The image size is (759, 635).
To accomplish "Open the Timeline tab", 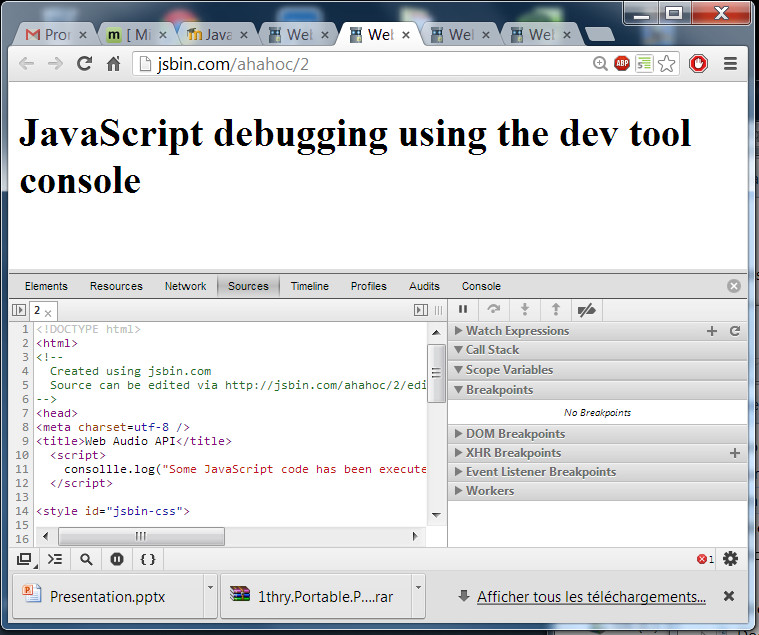I will (x=310, y=286).
